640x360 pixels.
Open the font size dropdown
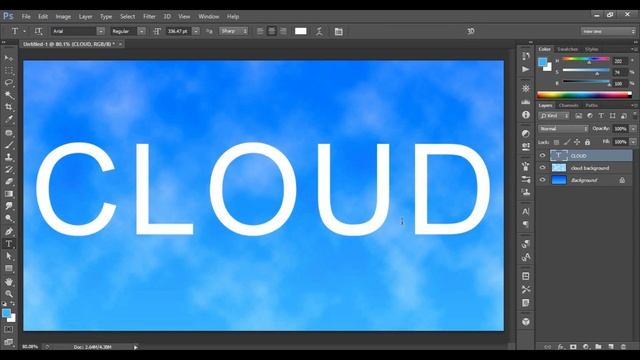point(196,31)
